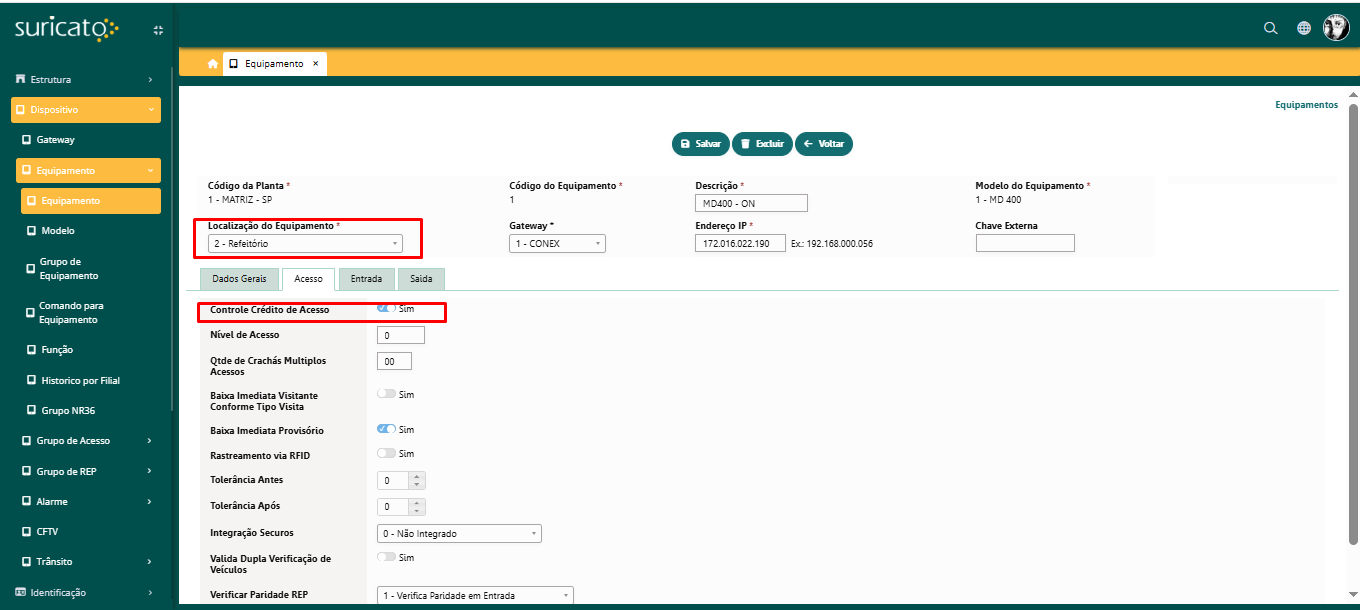
Task: Close the Equipamento tab with the x
Action: [x=315, y=63]
